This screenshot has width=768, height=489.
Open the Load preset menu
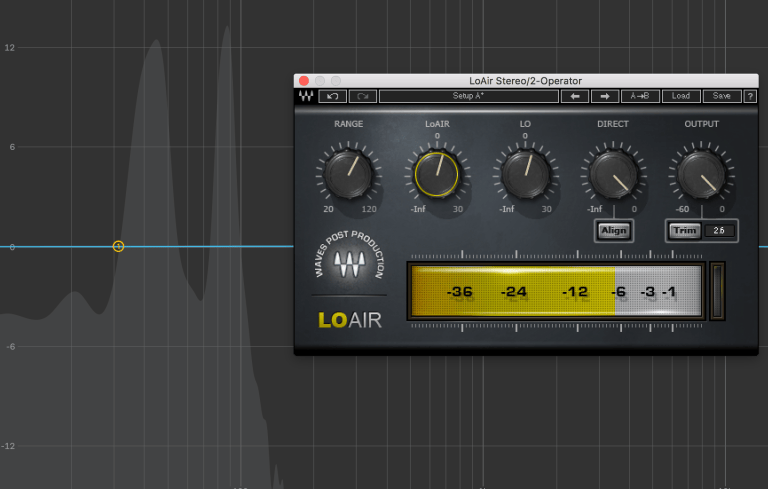tap(681, 96)
